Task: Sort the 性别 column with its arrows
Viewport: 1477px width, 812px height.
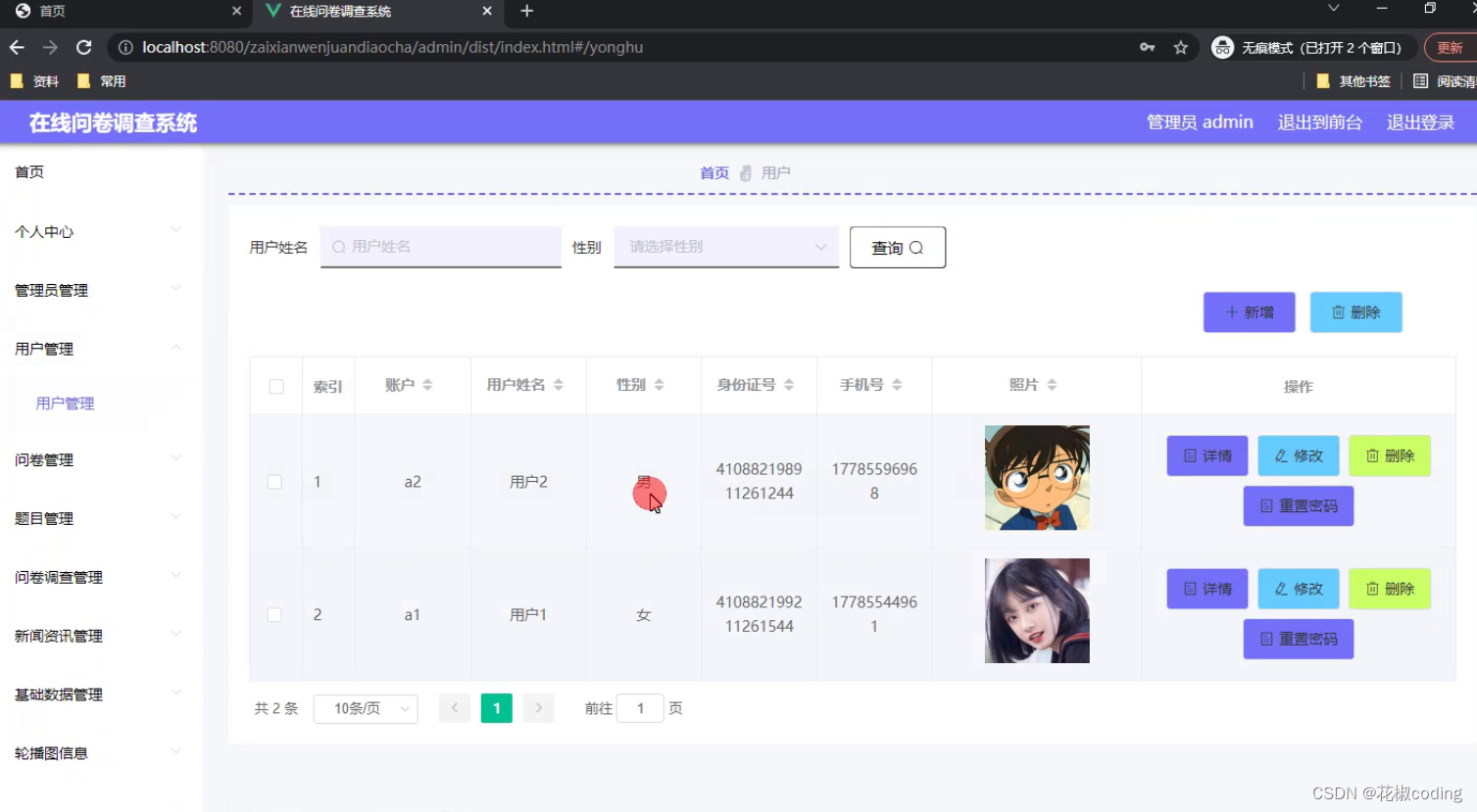Action: tap(659, 385)
